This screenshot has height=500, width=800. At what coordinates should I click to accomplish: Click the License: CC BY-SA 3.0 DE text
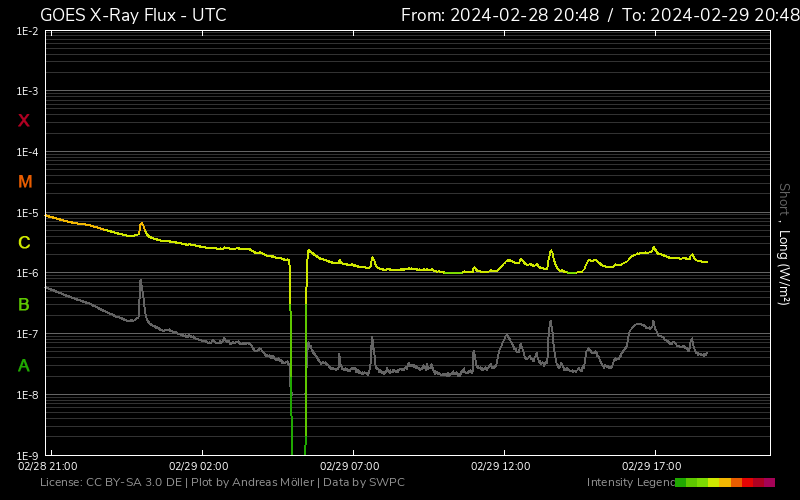tap(111, 482)
